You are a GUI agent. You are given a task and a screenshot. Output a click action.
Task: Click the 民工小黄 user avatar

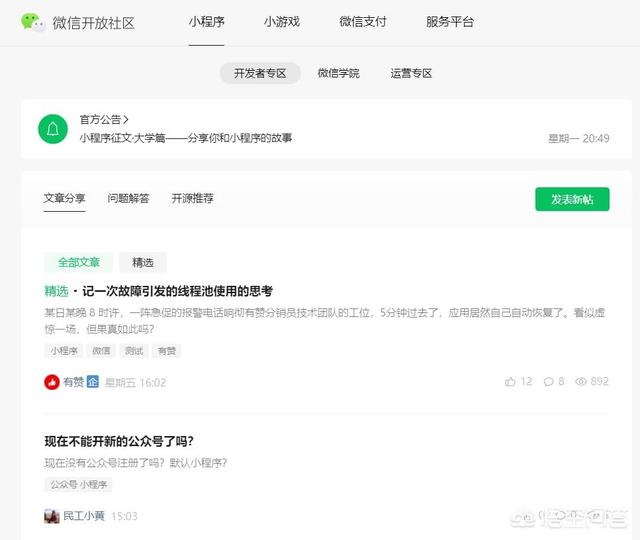click(52, 516)
